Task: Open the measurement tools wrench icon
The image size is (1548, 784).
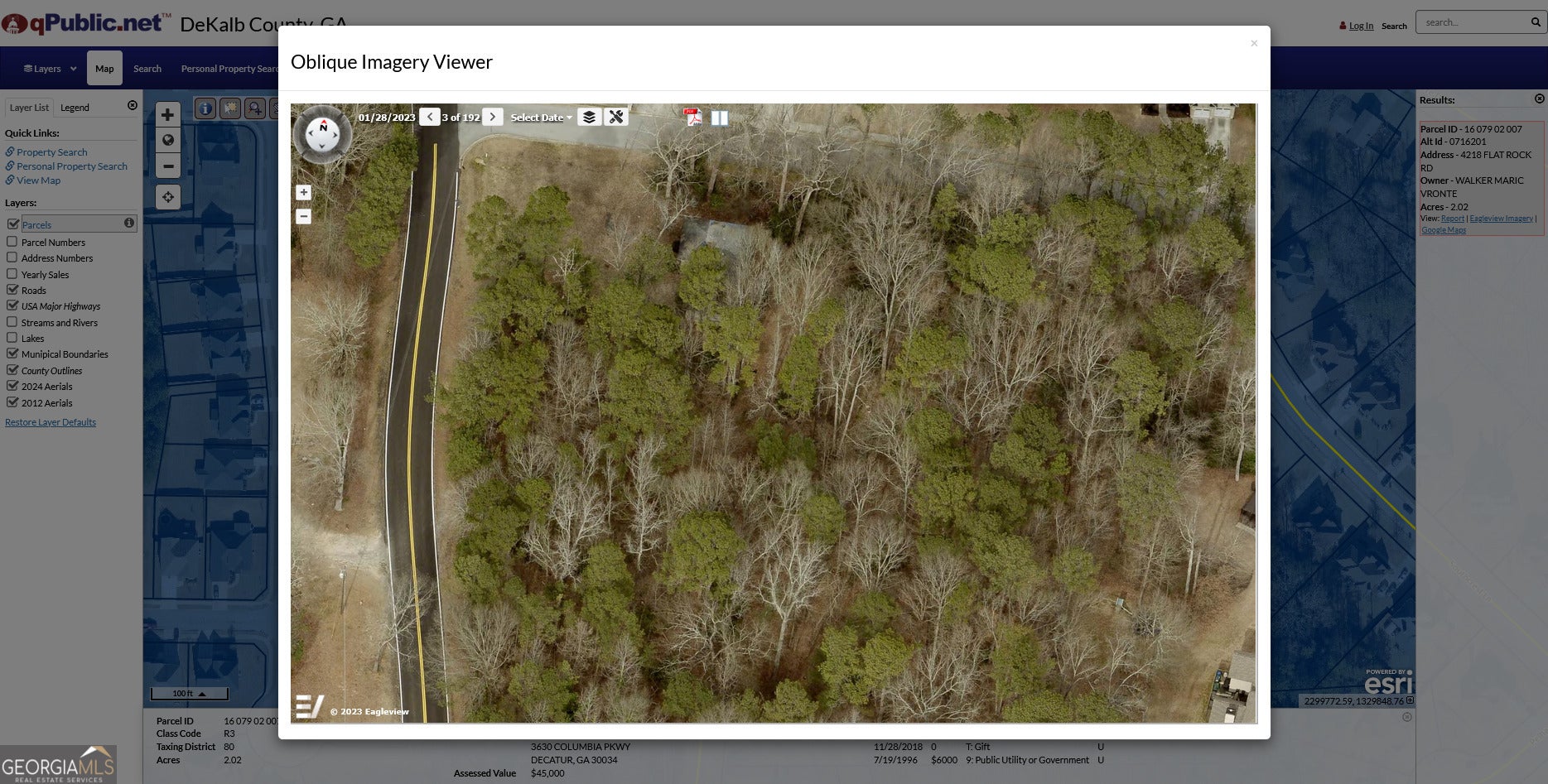Action: pyautogui.click(x=615, y=118)
